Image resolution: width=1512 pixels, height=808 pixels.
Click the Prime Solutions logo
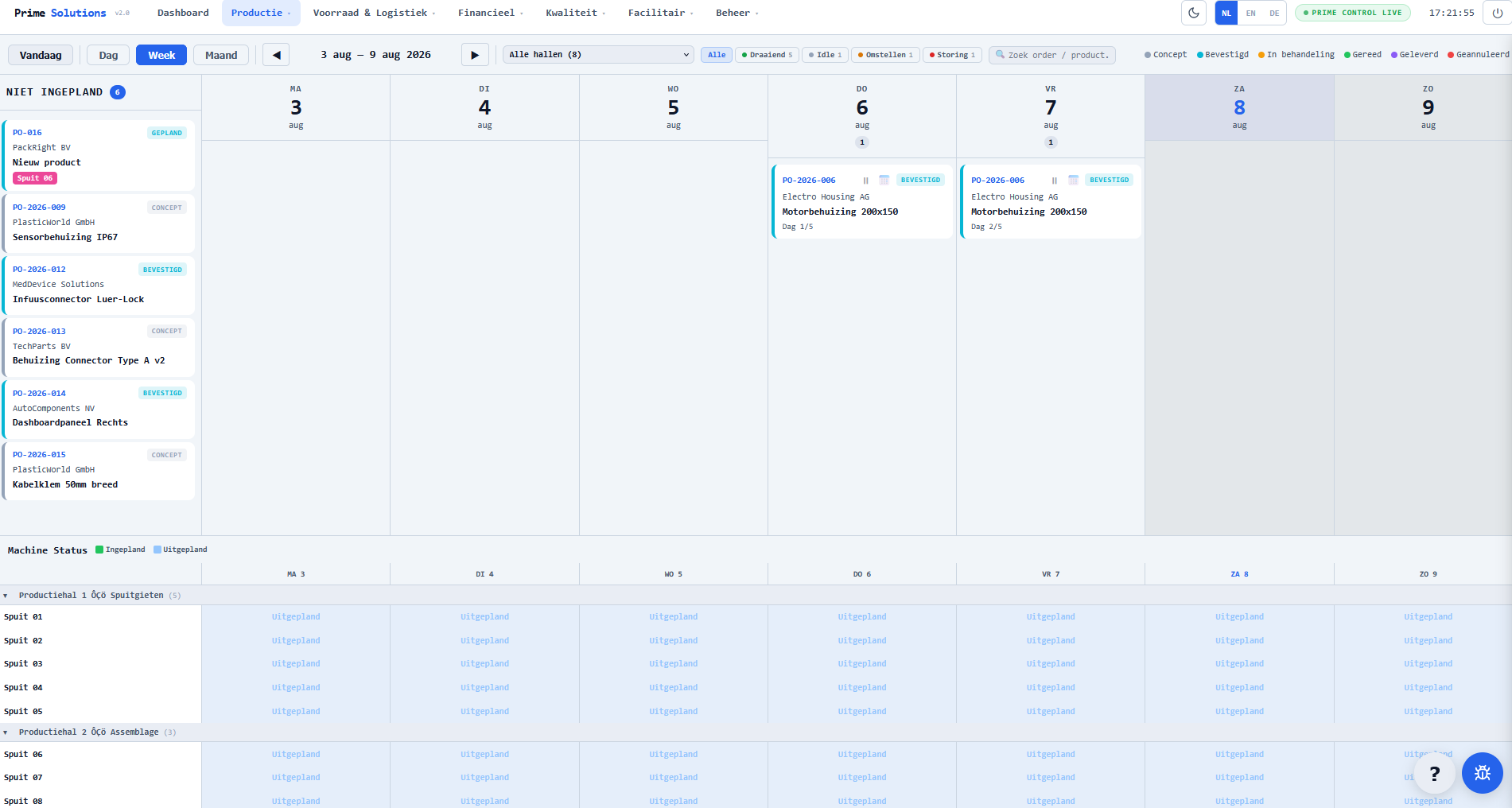60,13
